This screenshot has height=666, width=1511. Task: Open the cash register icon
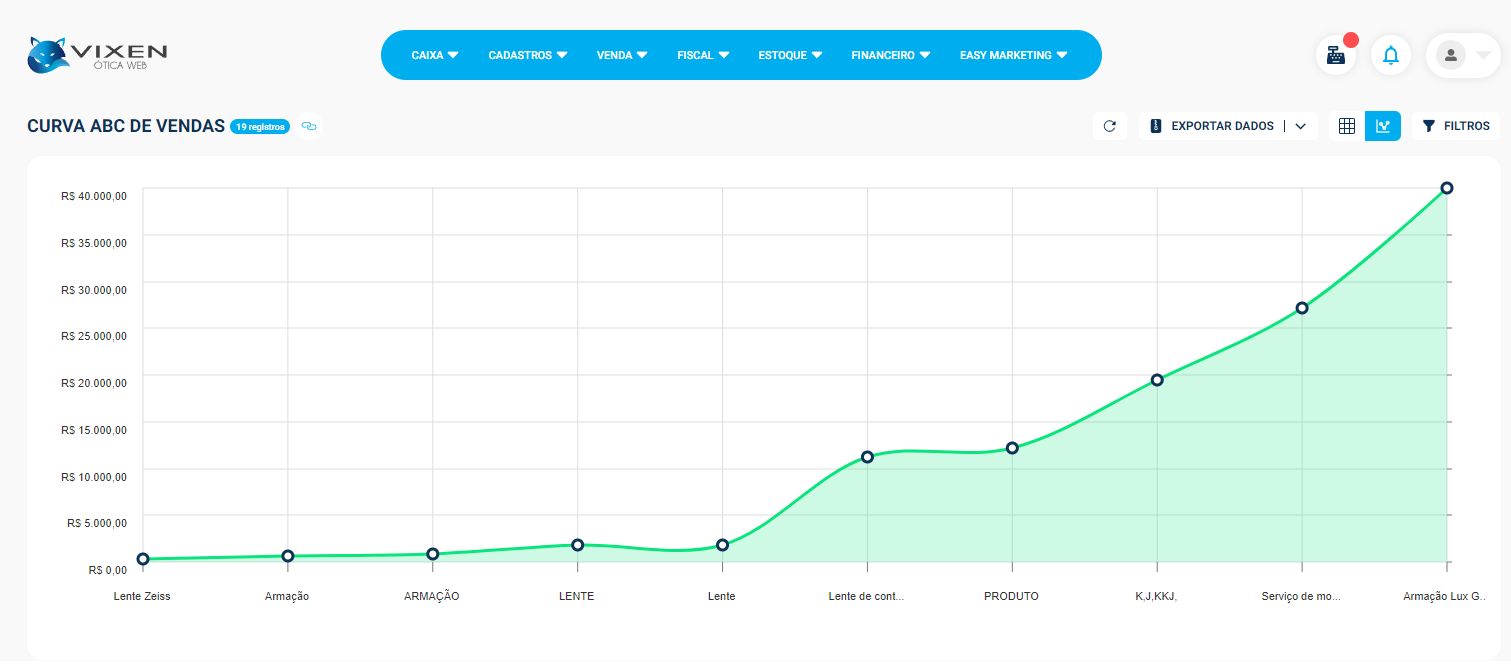[1336, 55]
